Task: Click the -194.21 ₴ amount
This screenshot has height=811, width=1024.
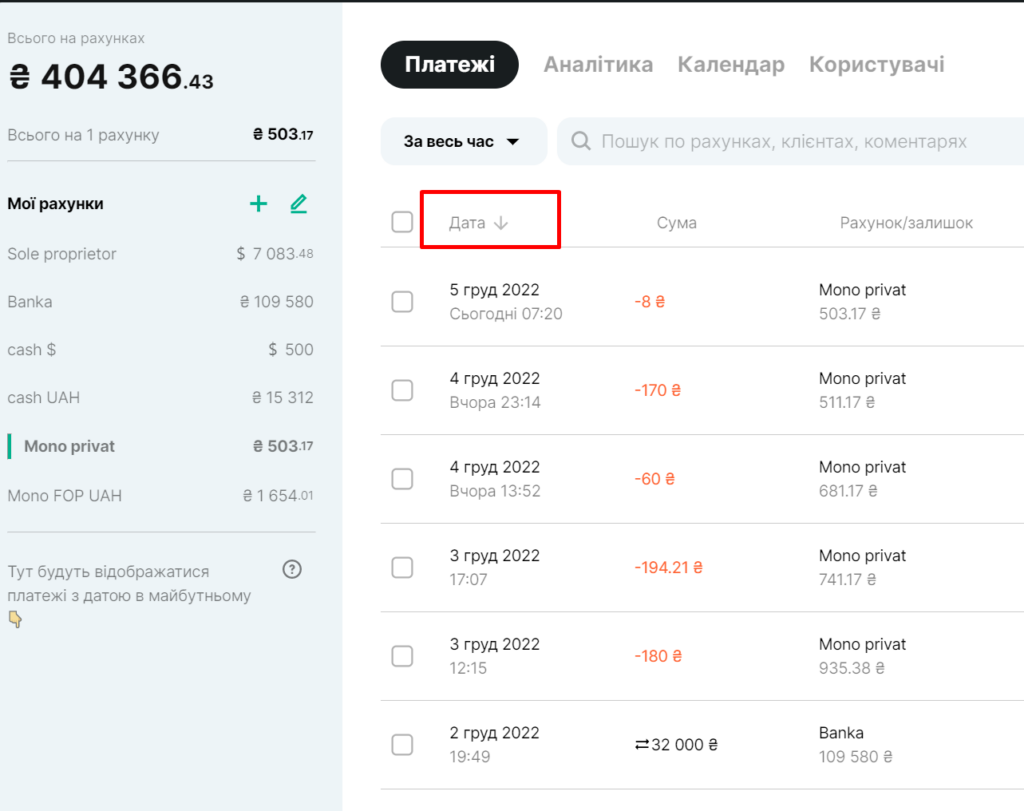Action: click(668, 567)
